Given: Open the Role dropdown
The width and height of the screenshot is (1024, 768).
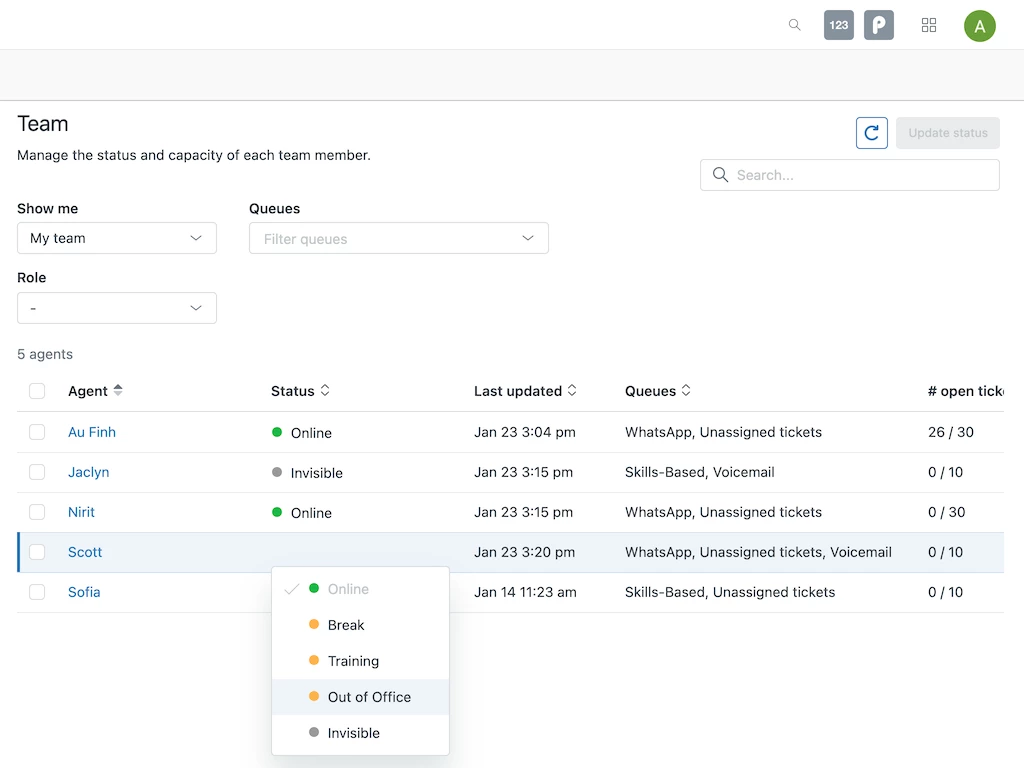Looking at the screenshot, I should 117,308.
